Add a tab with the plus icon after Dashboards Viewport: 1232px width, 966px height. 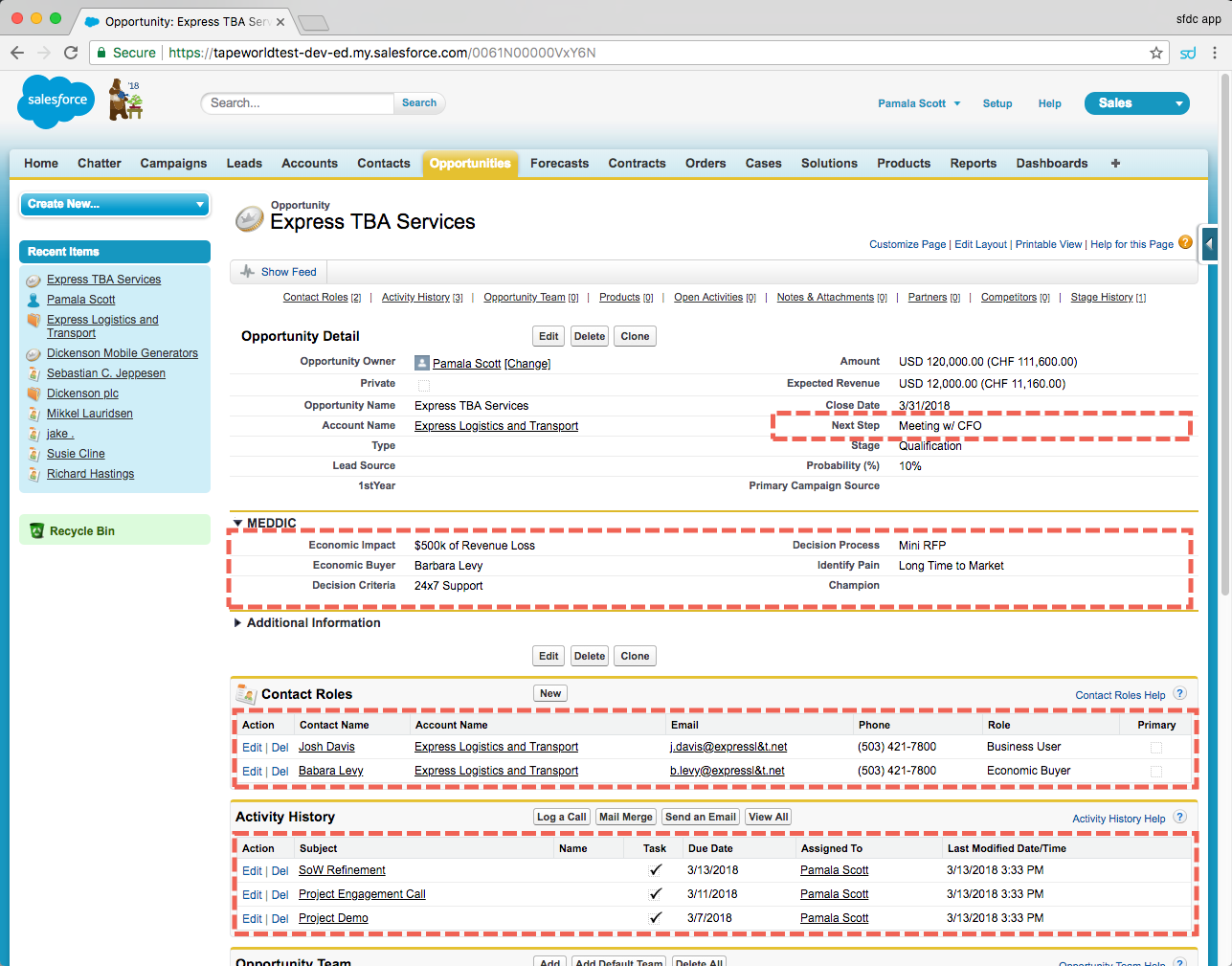click(x=1115, y=164)
